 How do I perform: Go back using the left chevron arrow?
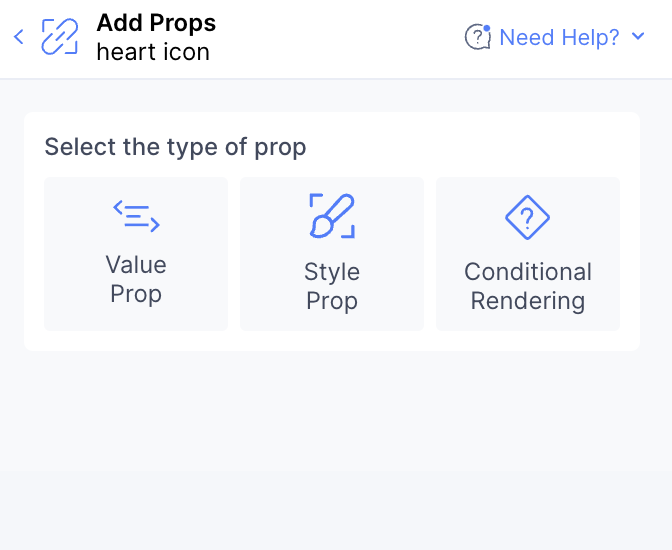point(19,37)
